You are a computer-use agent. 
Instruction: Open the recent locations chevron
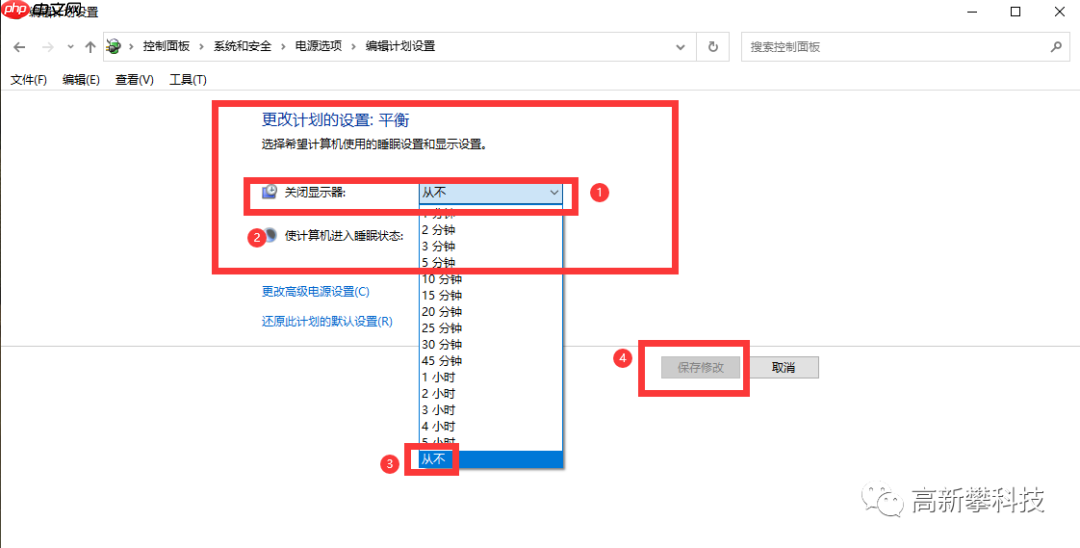[x=70, y=47]
